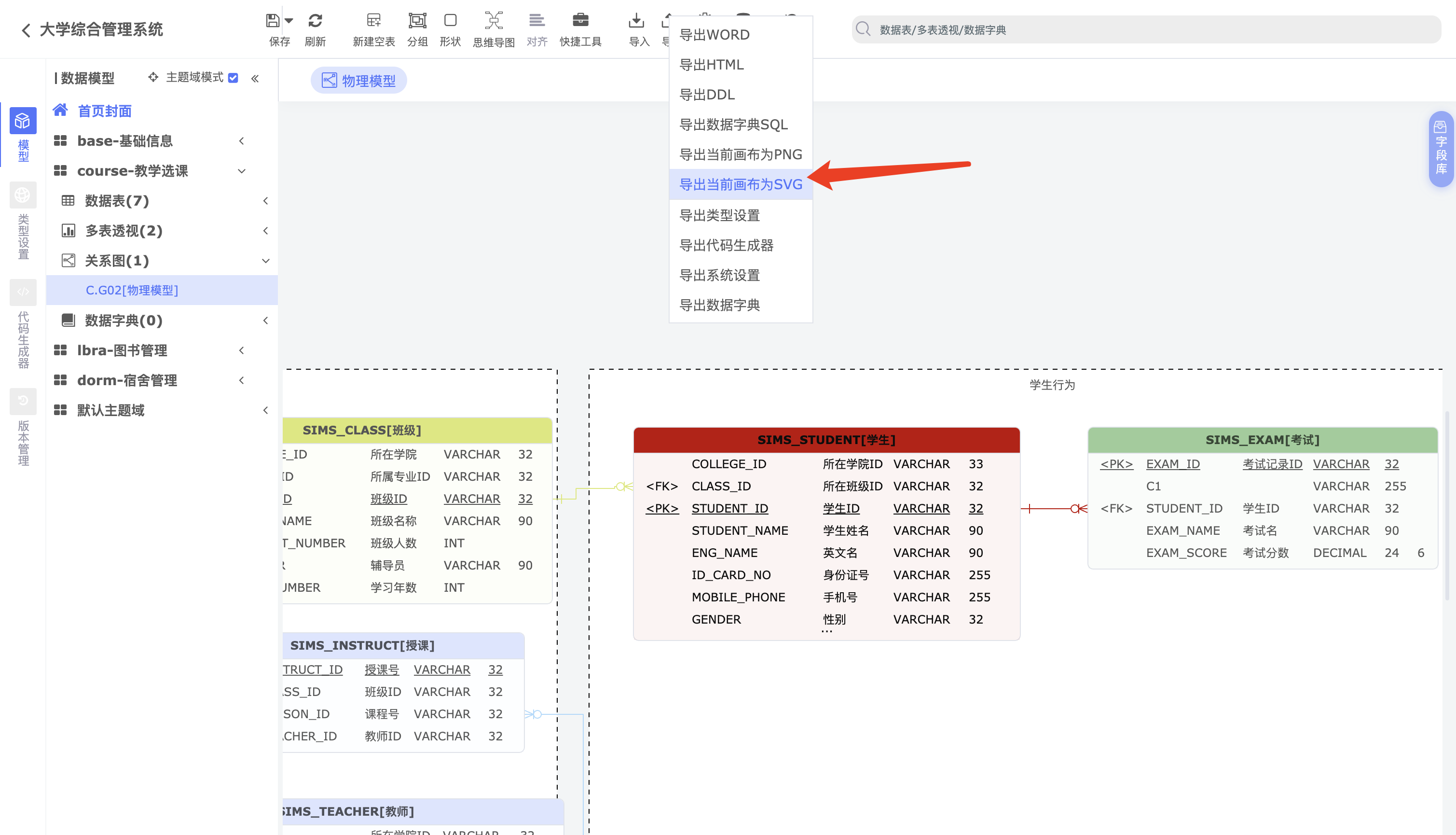The height and width of the screenshot is (835, 1456).
Task: Open quick tools (快捷工具) briefcase icon
Action: click(x=581, y=21)
